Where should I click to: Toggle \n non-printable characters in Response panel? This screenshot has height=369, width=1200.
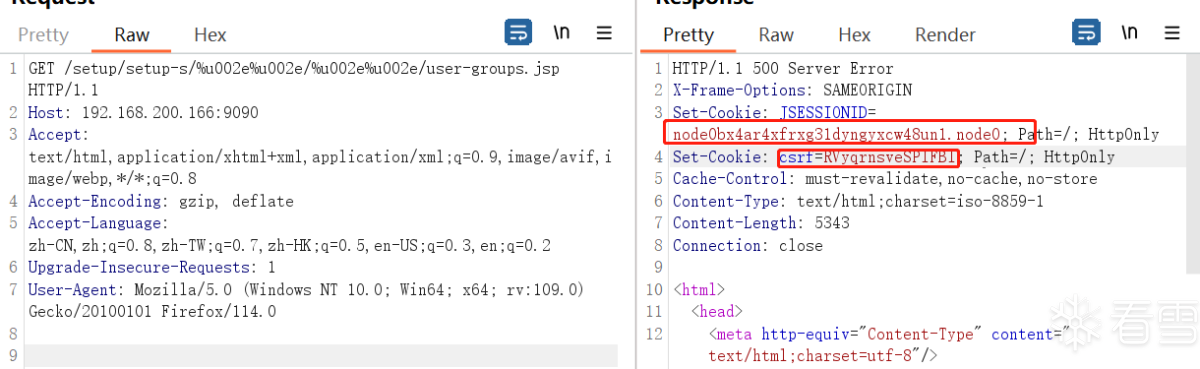click(x=1130, y=32)
